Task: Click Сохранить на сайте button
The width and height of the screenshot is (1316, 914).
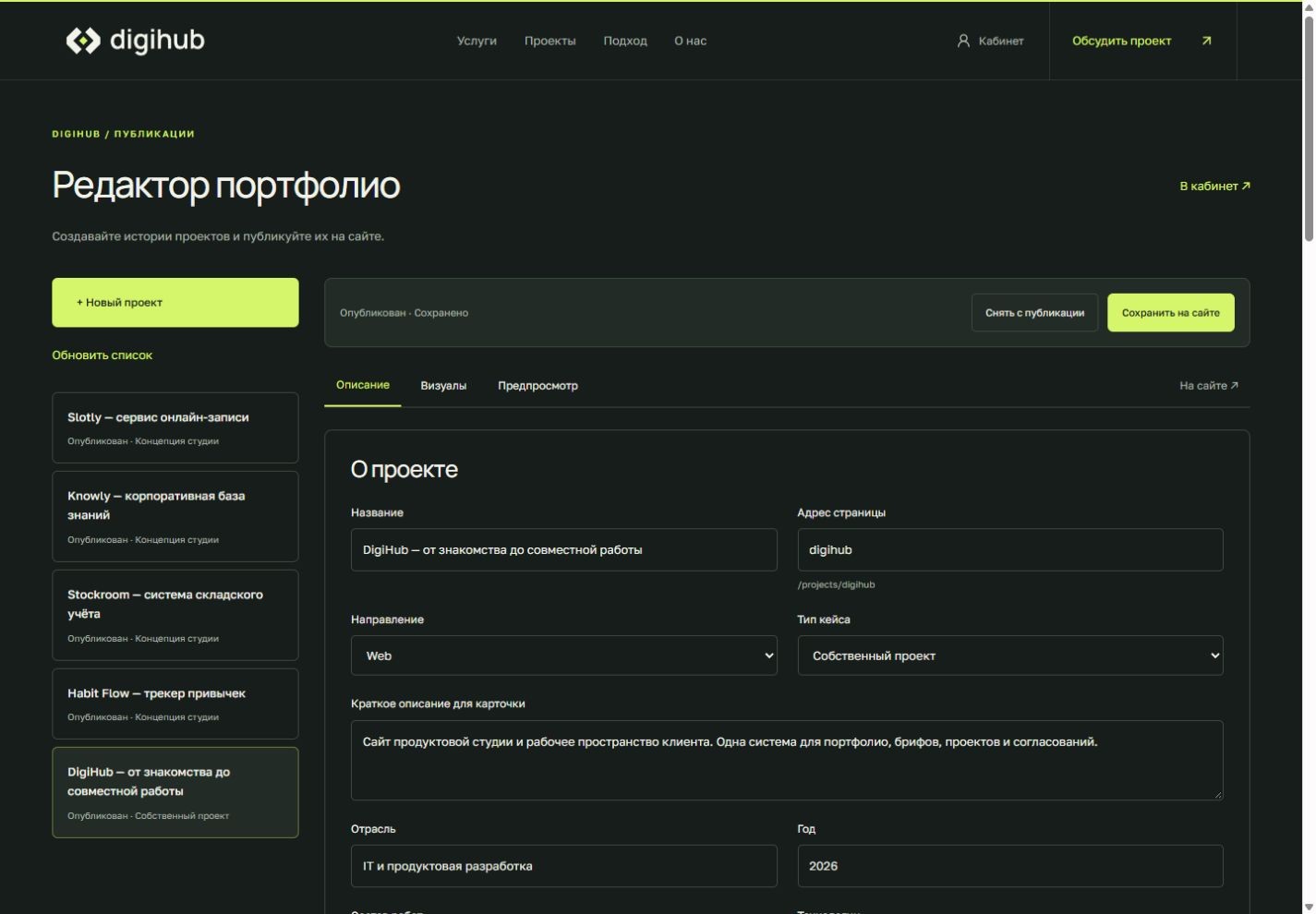Action: pos(1171,313)
